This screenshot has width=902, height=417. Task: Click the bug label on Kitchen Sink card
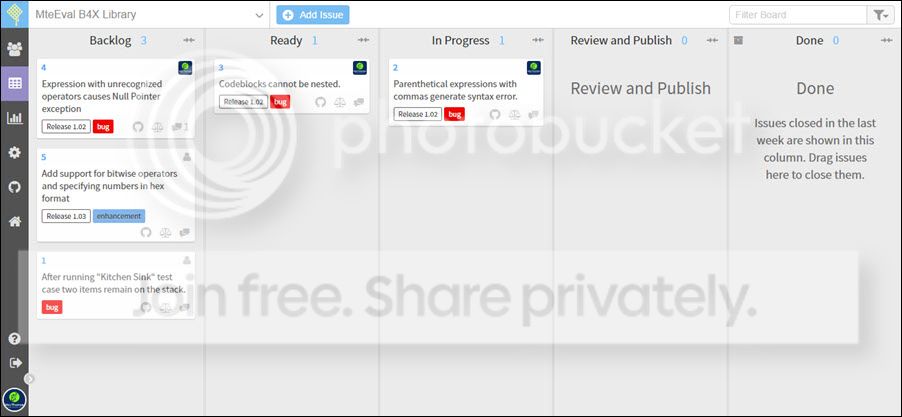point(52,307)
